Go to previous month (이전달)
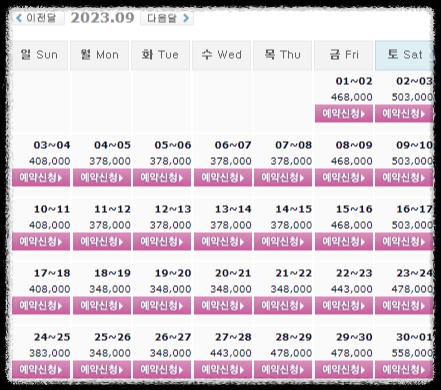441x390 pixels. [x=37, y=18]
